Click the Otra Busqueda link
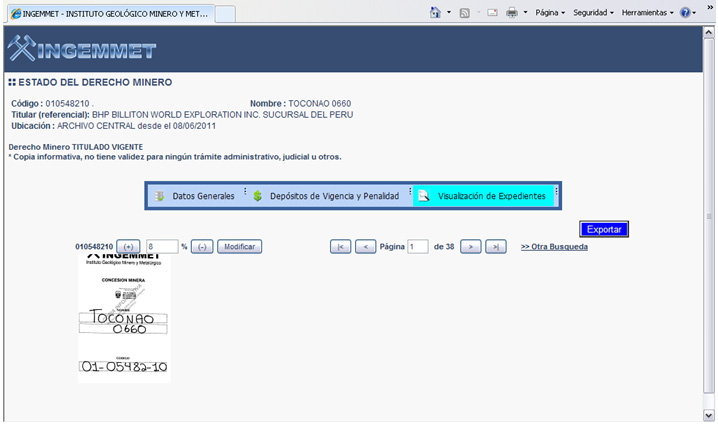 coord(554,246)
